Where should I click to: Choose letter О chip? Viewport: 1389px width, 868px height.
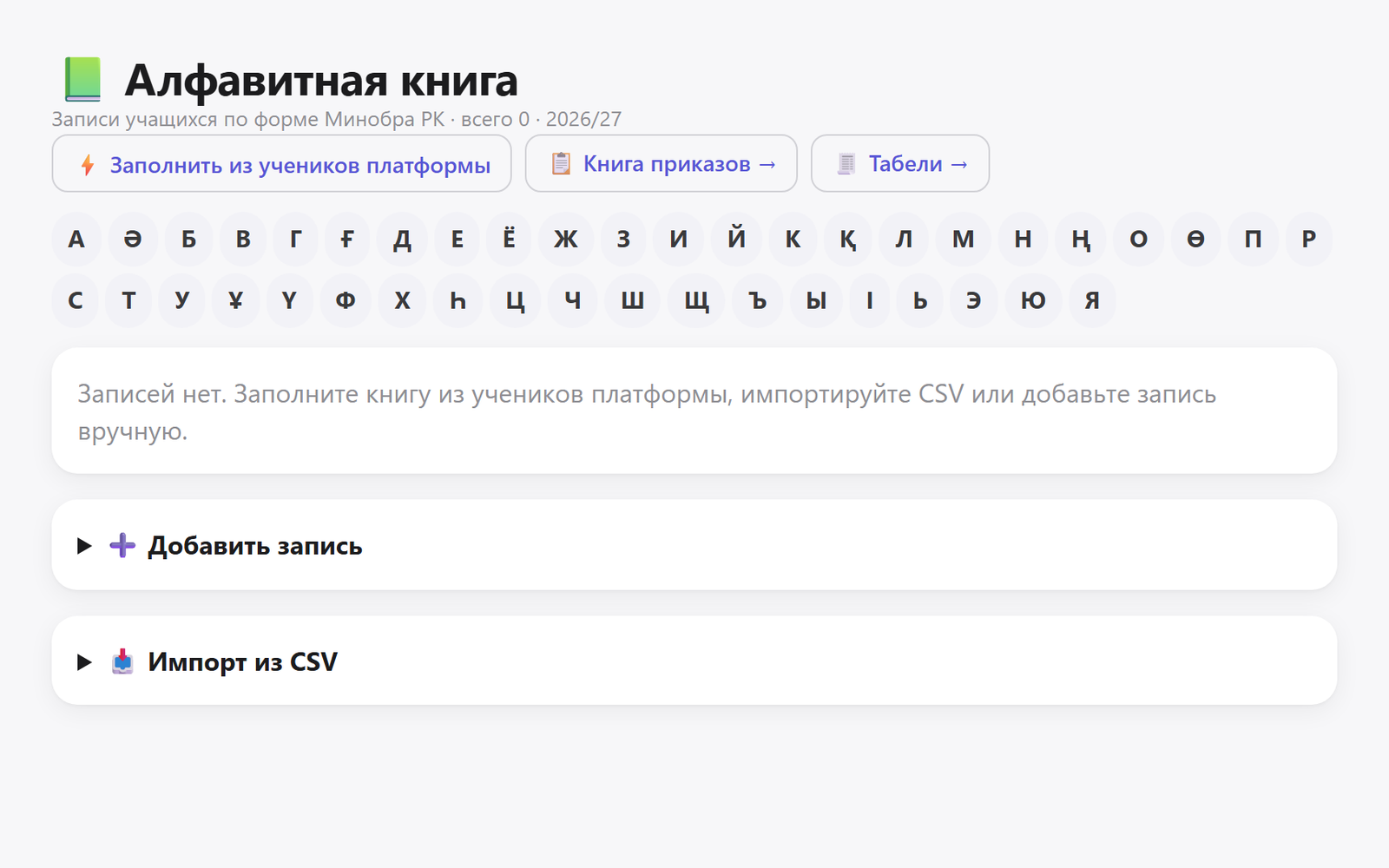click(x=1138, y=239)
